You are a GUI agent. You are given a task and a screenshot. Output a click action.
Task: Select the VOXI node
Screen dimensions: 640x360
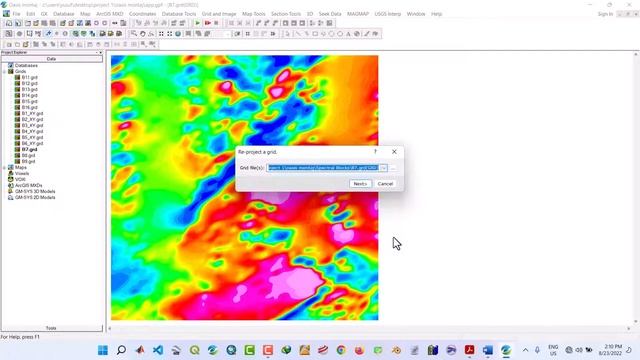(x=20, y=179)
